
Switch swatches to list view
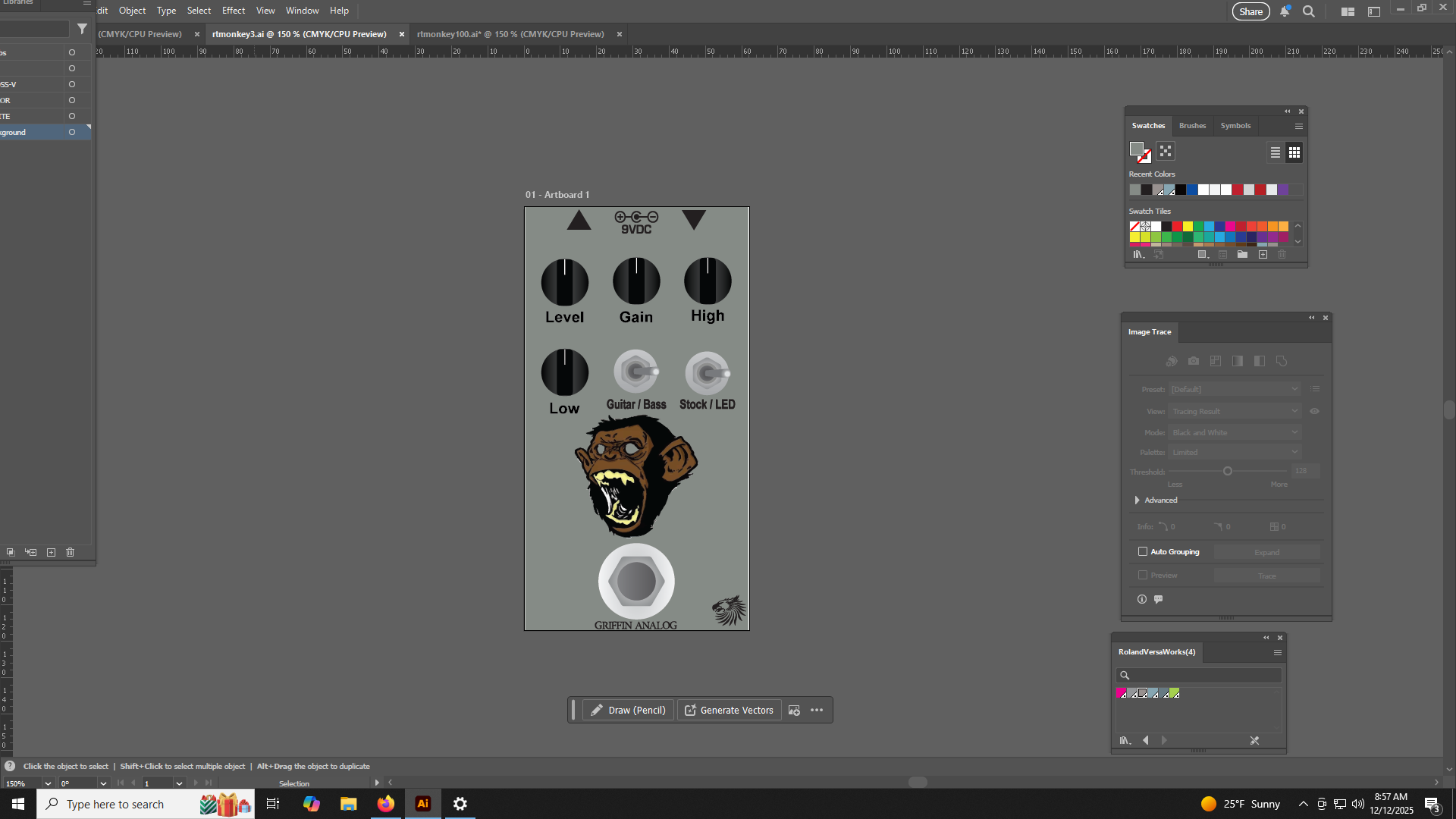click(1276, 152)
